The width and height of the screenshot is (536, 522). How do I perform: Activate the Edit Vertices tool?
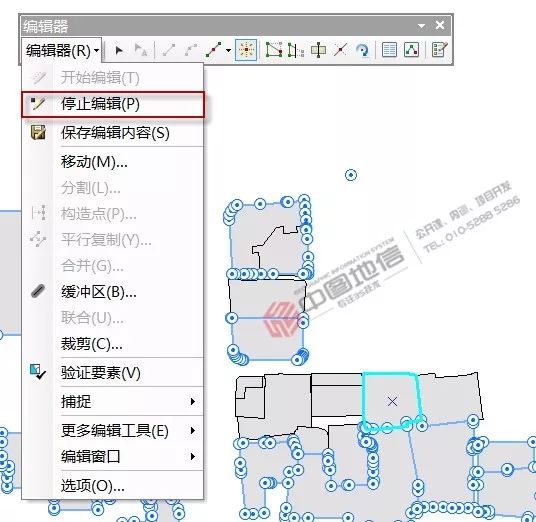click(x=273, y=50)
